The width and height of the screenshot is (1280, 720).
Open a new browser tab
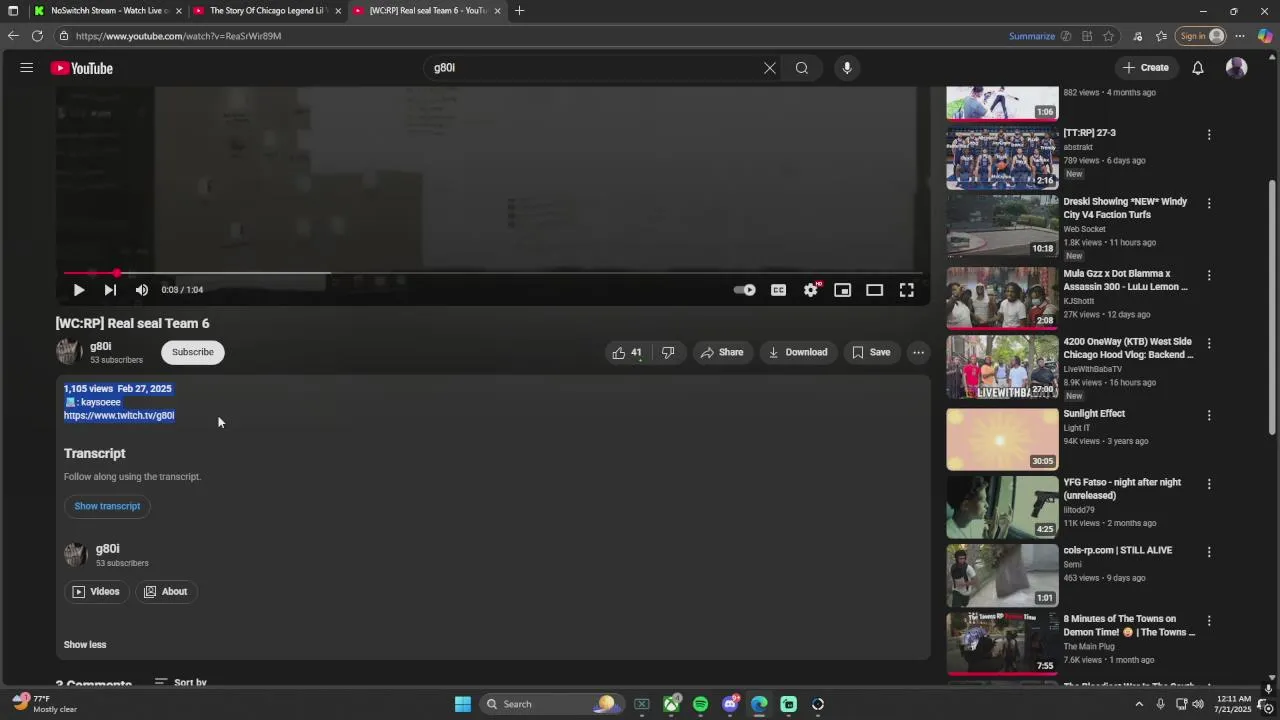[x=519, y=11]
